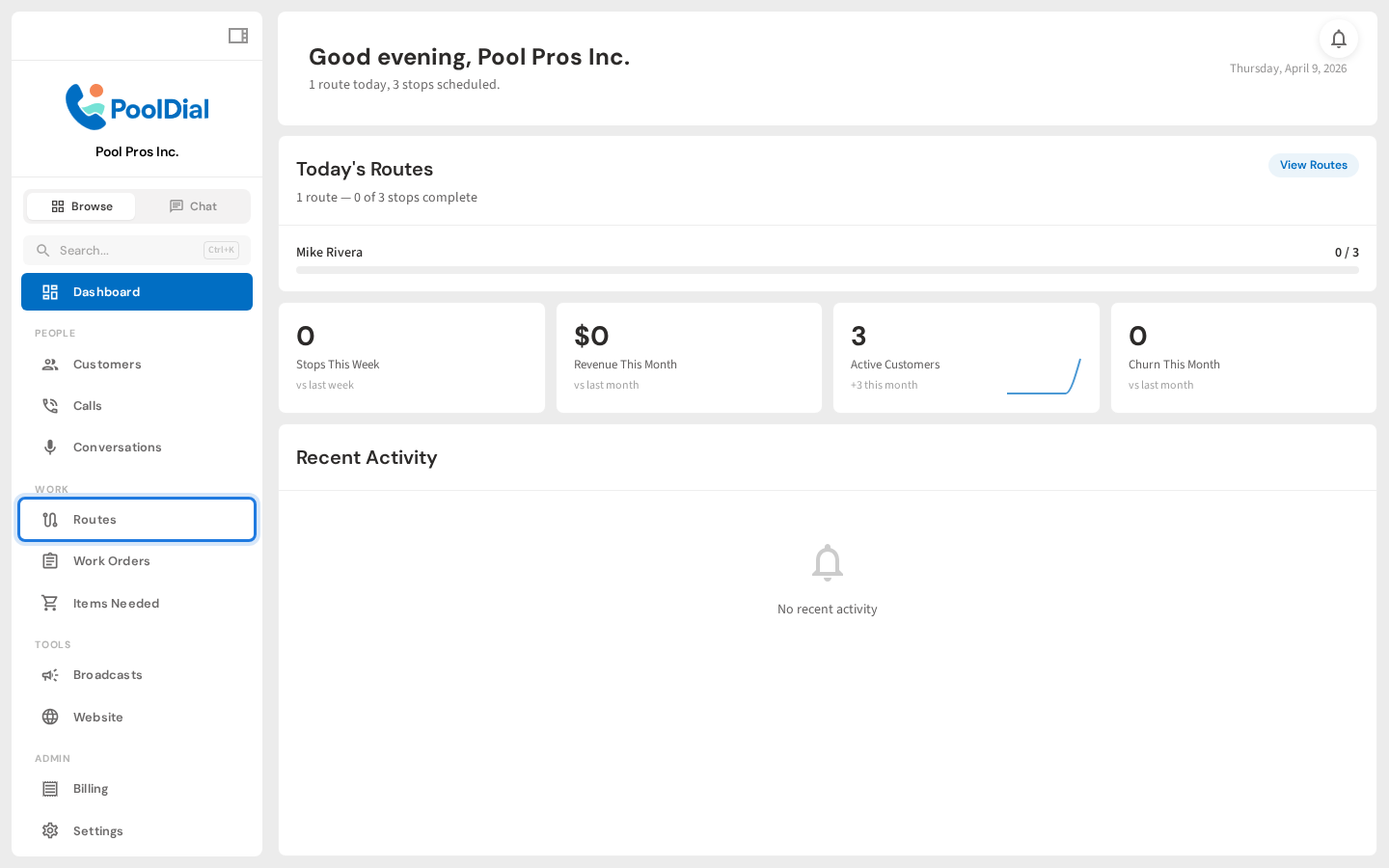The image size is (1389, 868).
Task: Open Settings from the sidebar
Action: (96, 830)
